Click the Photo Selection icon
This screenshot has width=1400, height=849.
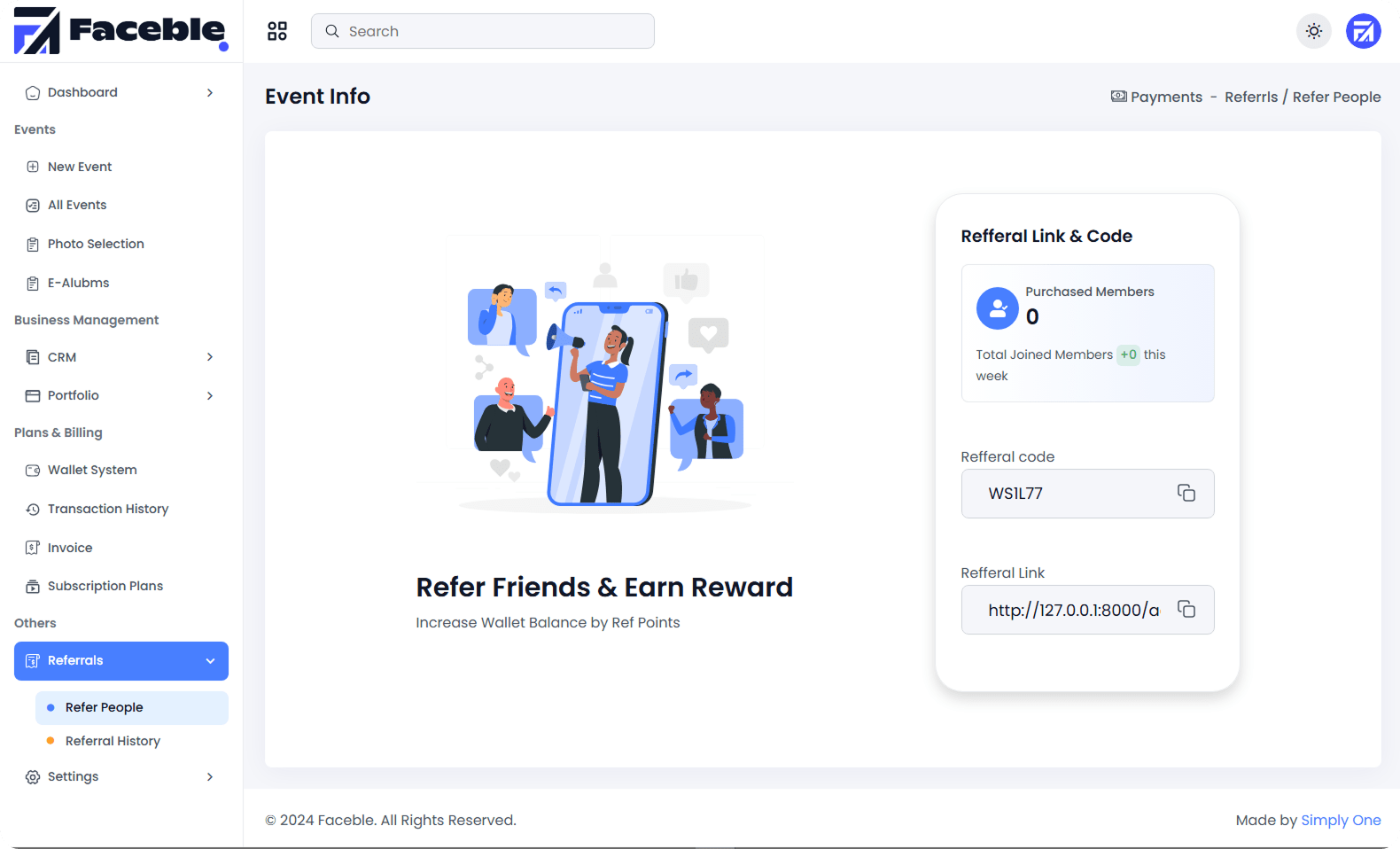pyautogui.click(x=33, y=245)
